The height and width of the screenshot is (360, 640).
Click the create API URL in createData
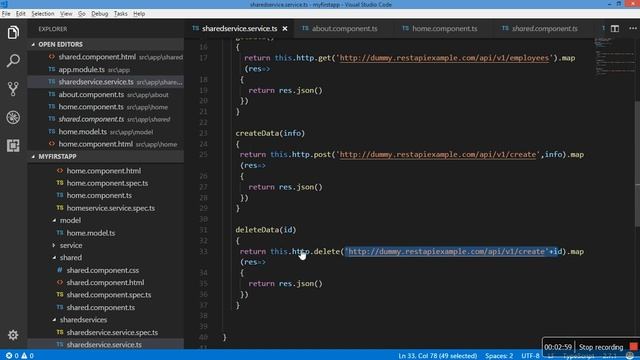438,155
